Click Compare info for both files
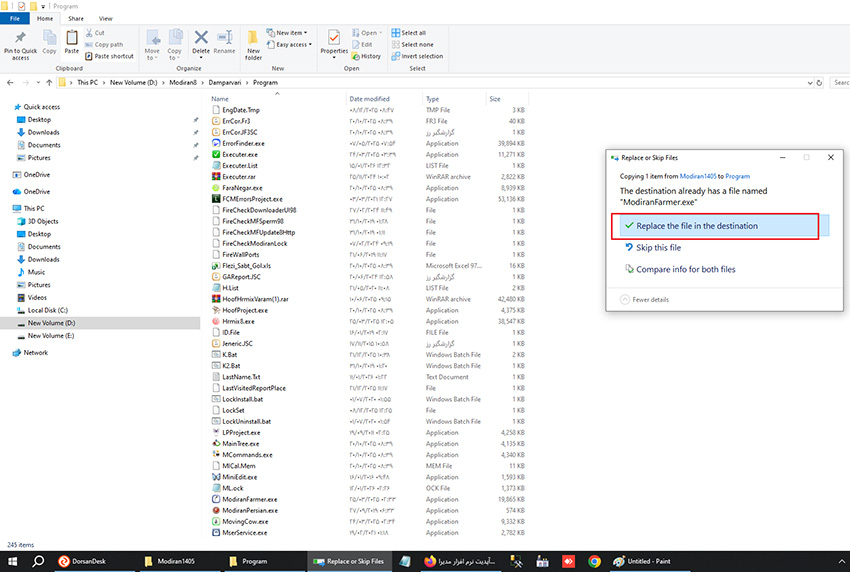The height and width of the screenshot is (572, 850). coord(685,269)
